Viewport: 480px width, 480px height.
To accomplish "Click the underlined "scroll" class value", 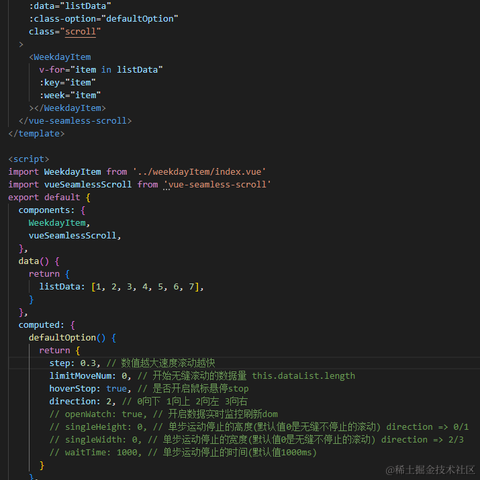I will 80,32.
